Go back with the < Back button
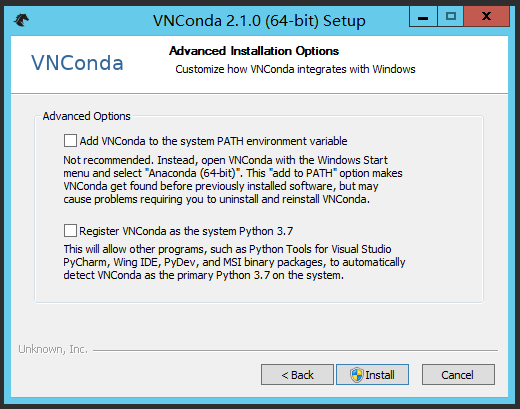Viewport: 520px width, 409px height. tap(297, 375)
